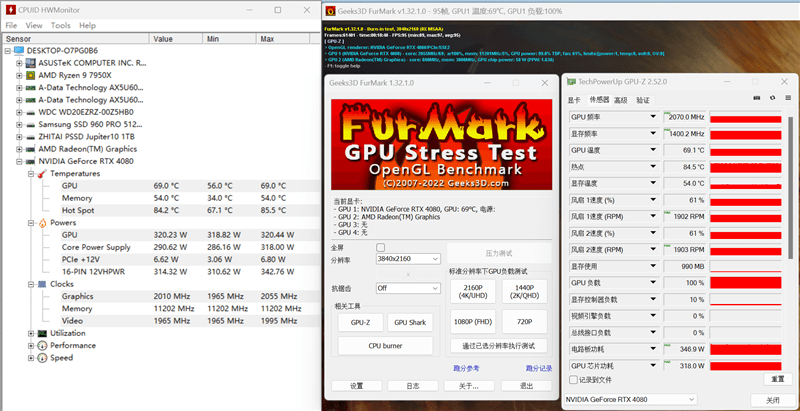
Task: Click the GPU-Z button in FurMark tools
Action: pos(360,322)
